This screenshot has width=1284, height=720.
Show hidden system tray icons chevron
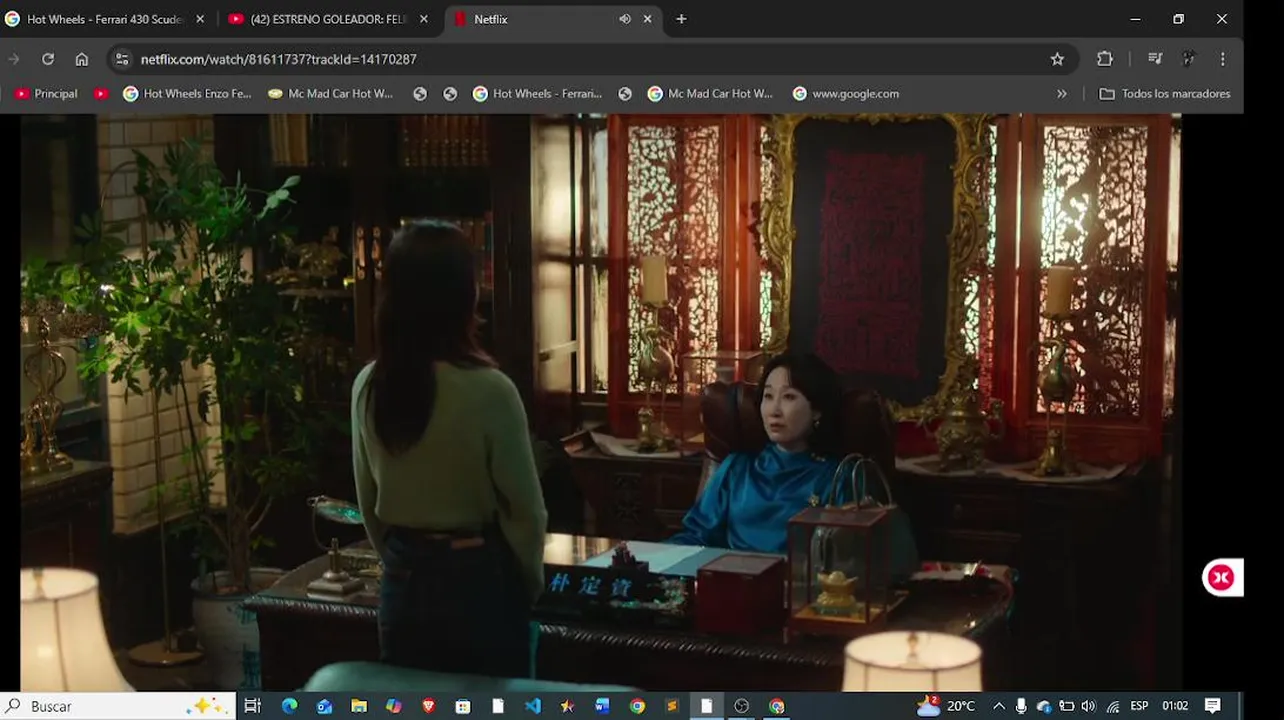998,706
